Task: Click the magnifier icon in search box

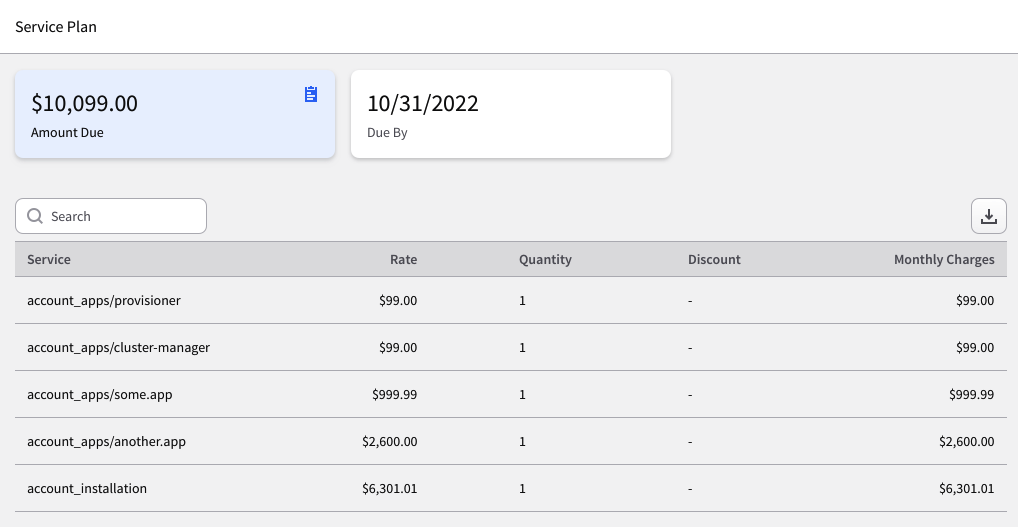Action: coord(35,216)
